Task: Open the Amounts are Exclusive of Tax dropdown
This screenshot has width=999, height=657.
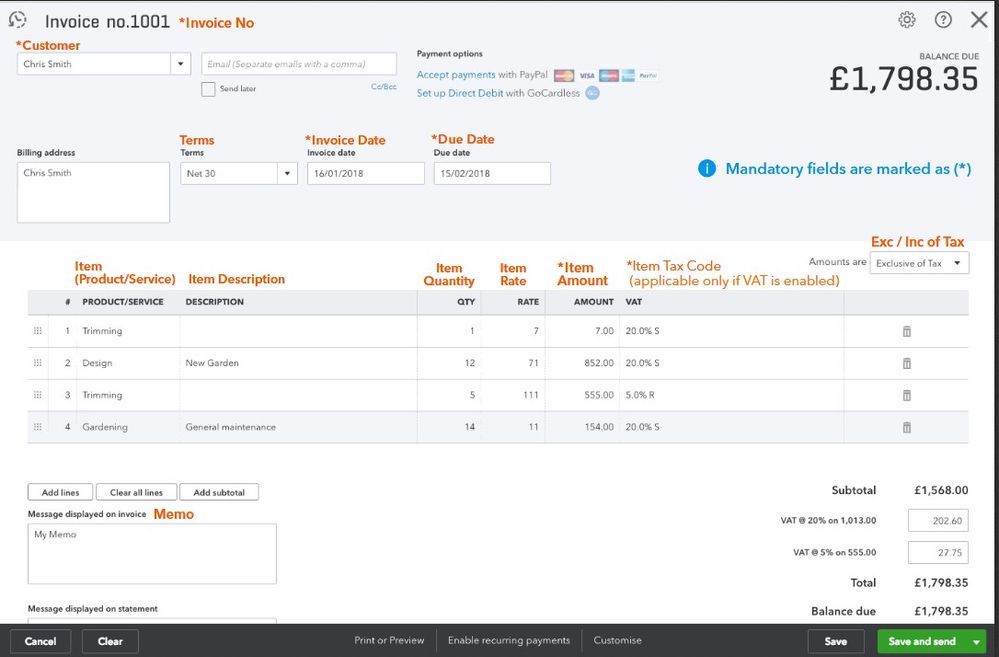Action: [x=919, y=263]
